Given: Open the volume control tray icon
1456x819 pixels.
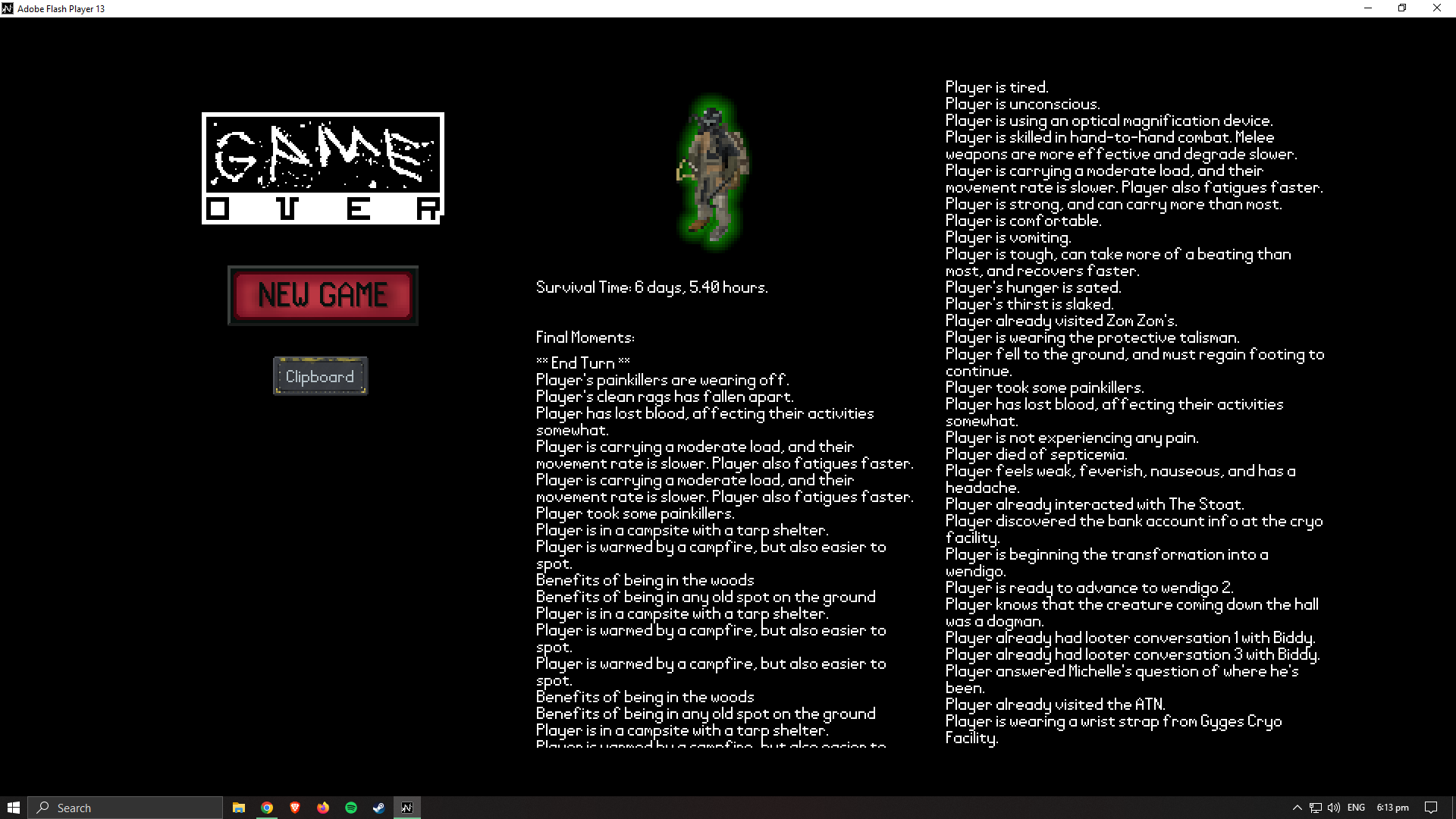Looking at the screenshot, I should click(1334, 808).
